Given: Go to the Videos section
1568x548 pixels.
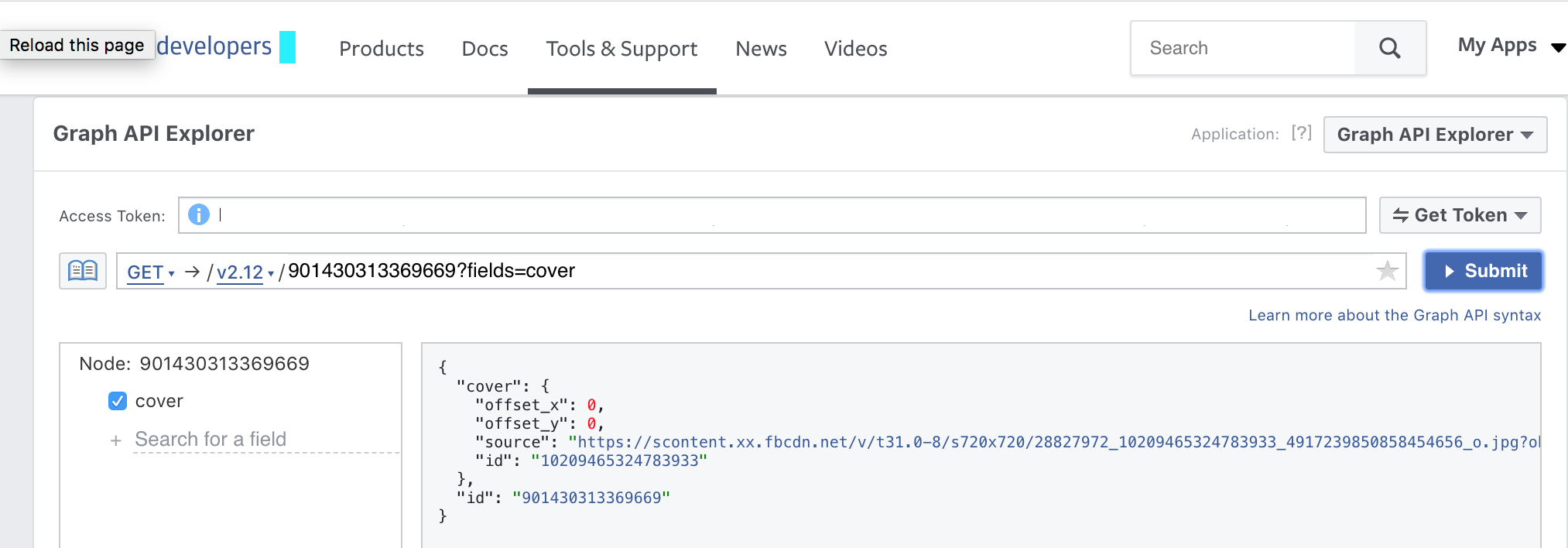Looking at the screenshot, I should pos(855,49).
